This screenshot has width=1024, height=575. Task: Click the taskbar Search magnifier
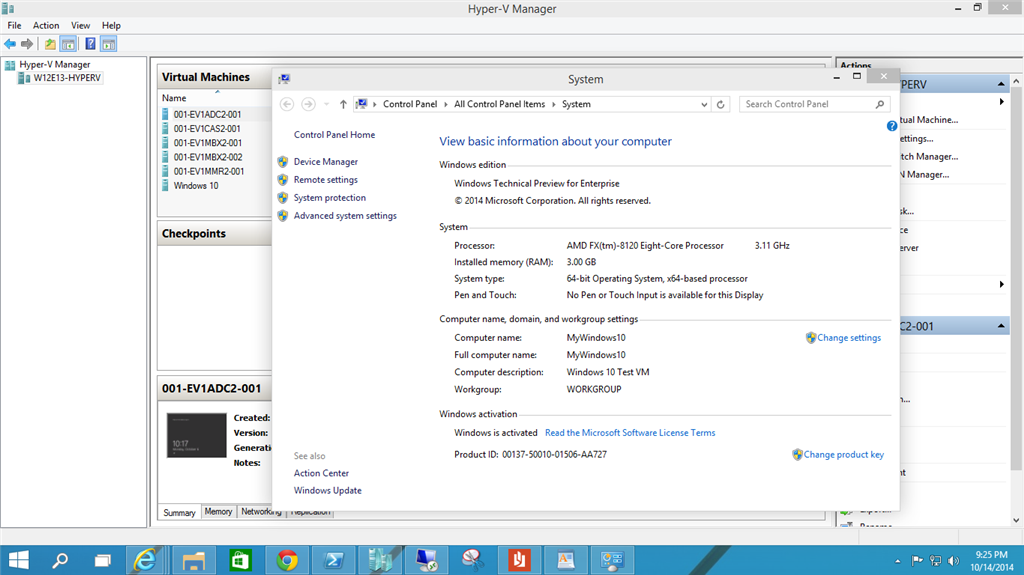[x=60, y=560]
